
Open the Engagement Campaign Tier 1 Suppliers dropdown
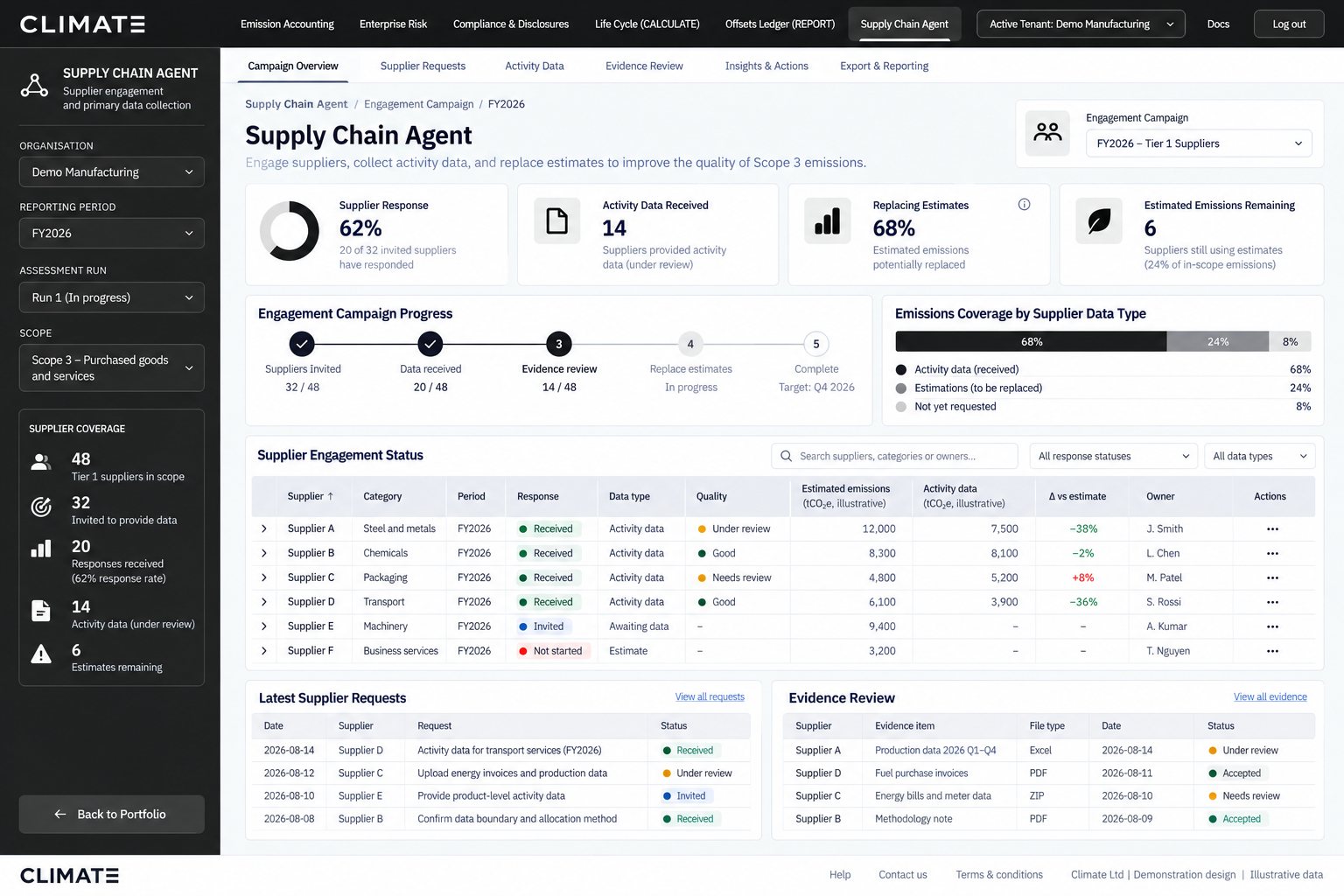pyautogui.click(x=1199, y=143)
